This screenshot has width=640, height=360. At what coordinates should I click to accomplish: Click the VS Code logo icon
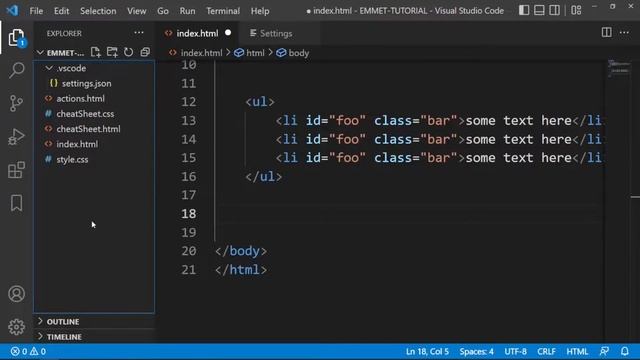12,10
